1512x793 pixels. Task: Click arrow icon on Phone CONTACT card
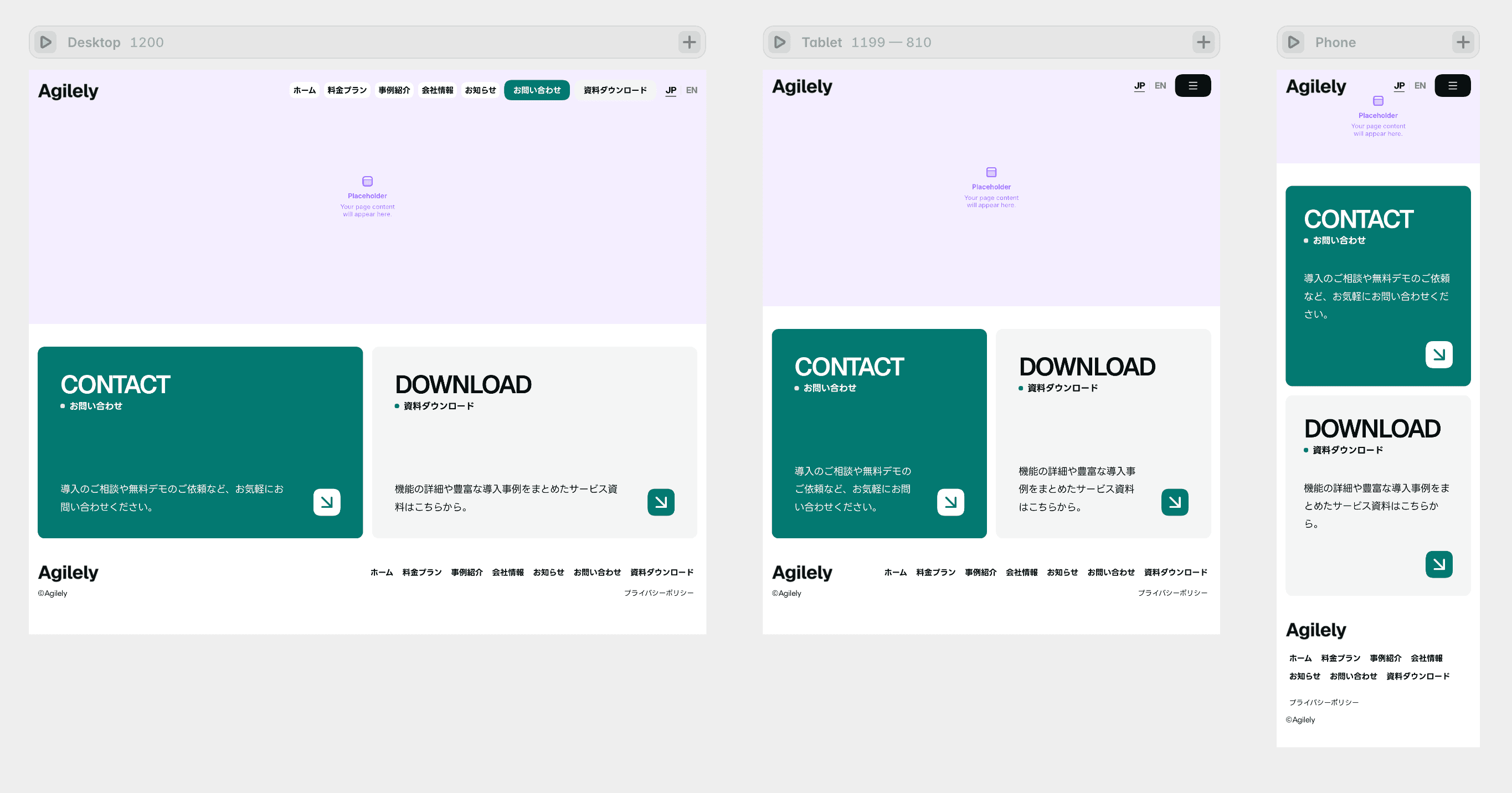pyautogui.click(x=1439, y=354)
